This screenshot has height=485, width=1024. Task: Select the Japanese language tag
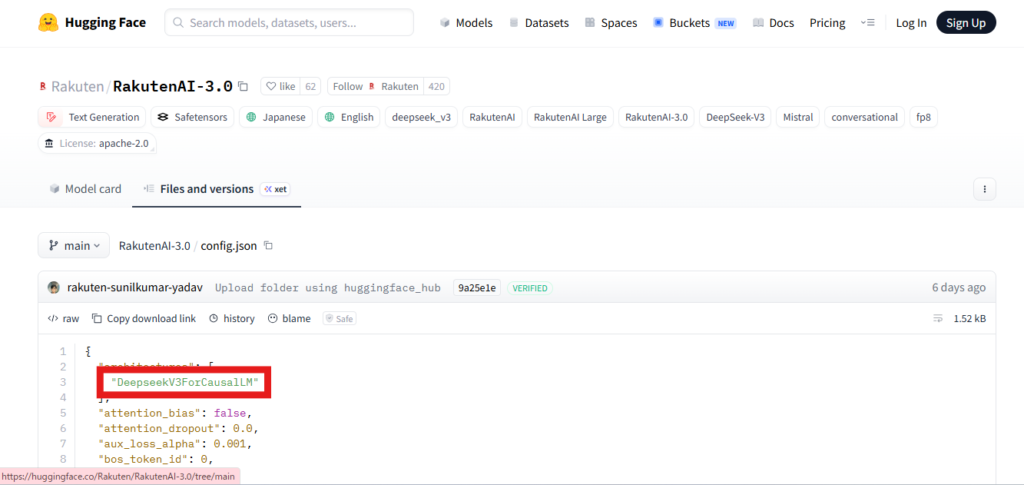click(276, 117)
